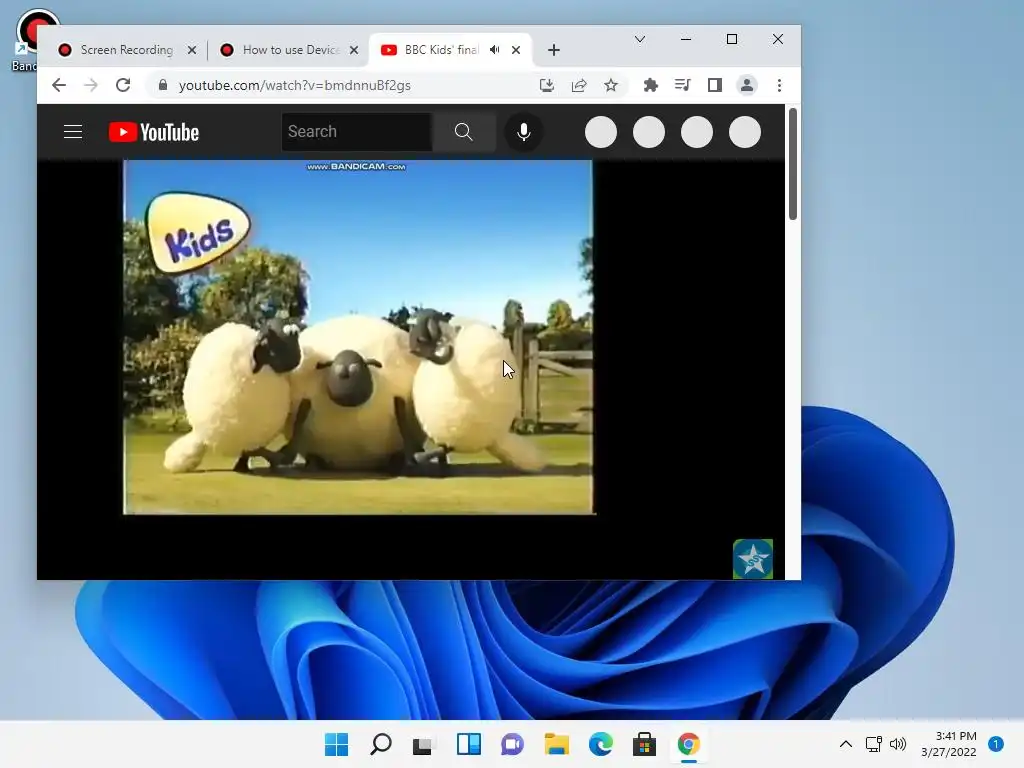1024x768 pixels.
Task: Click the star channel watermark in video corner
Action: [x=753, y=559]
